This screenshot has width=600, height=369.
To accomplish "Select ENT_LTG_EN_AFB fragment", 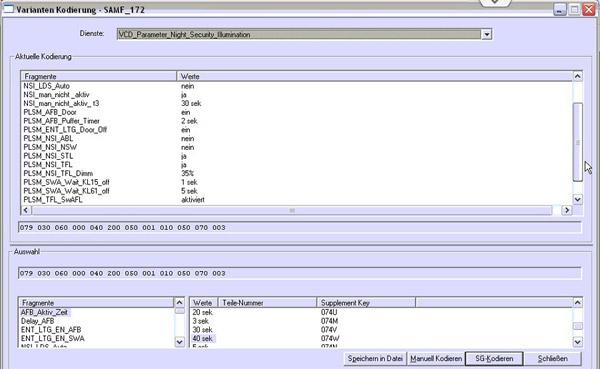I will 51,330.
